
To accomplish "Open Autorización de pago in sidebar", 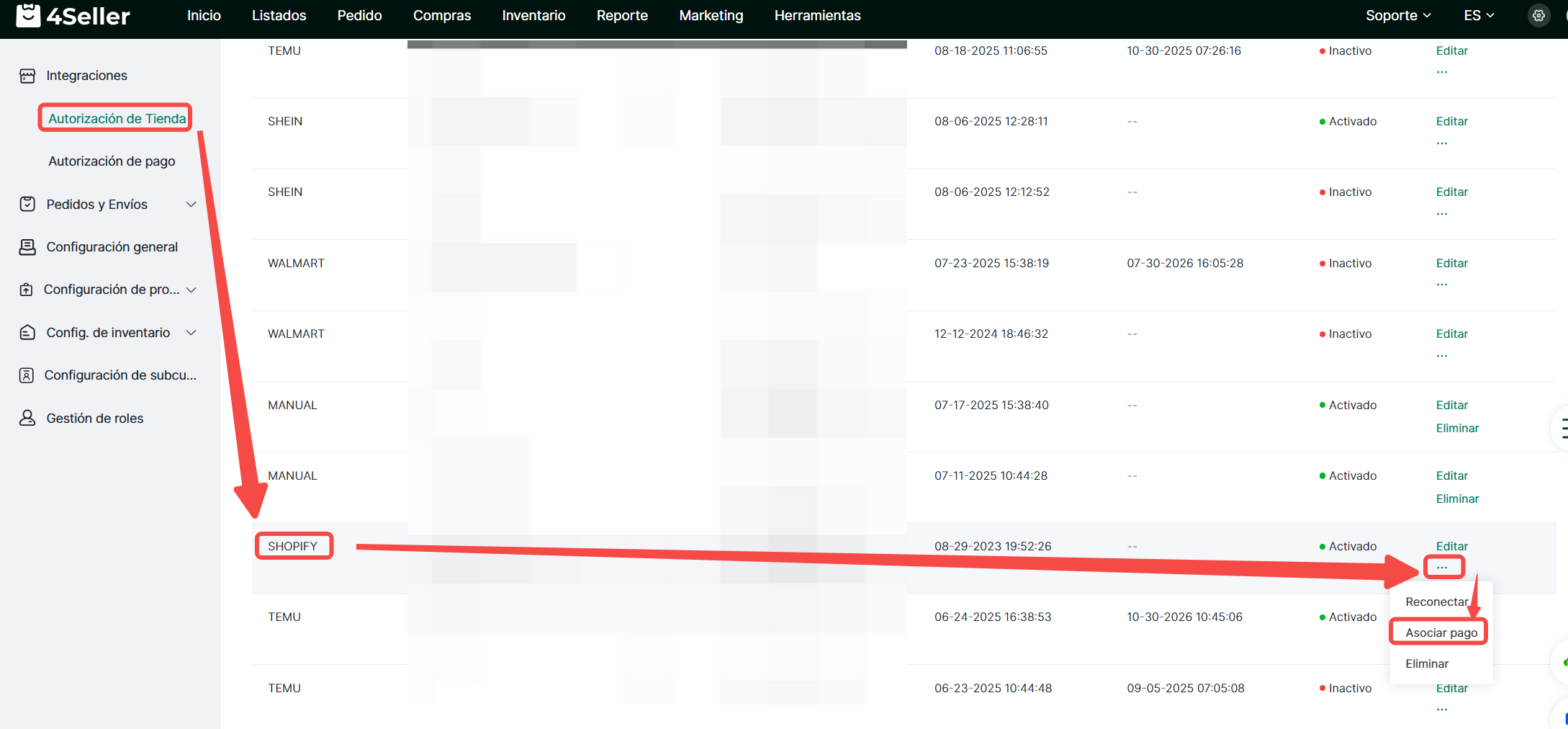I will [112, 161].
